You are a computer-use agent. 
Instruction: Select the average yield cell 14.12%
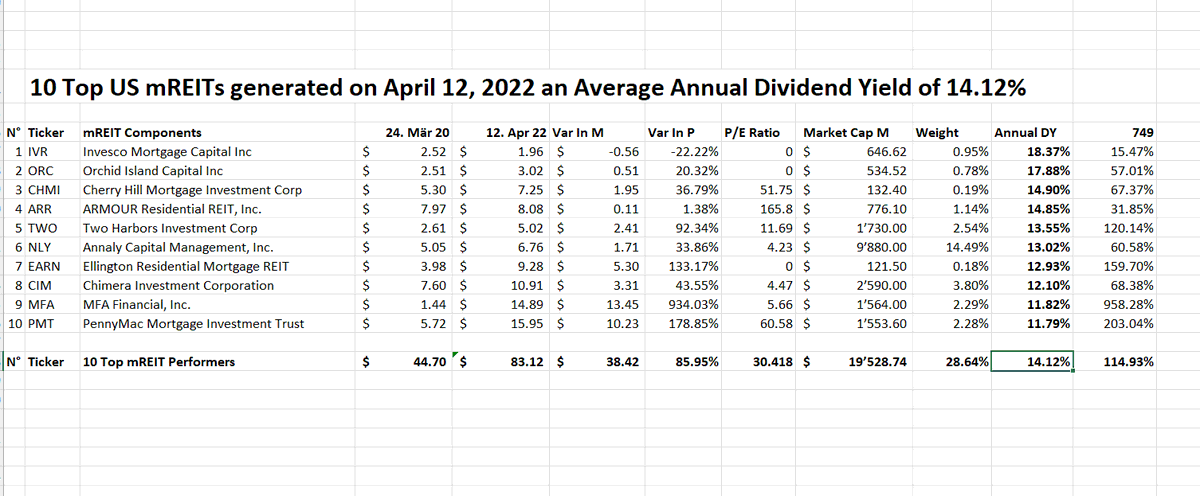pyautogui.click(x=1032, y=362)
